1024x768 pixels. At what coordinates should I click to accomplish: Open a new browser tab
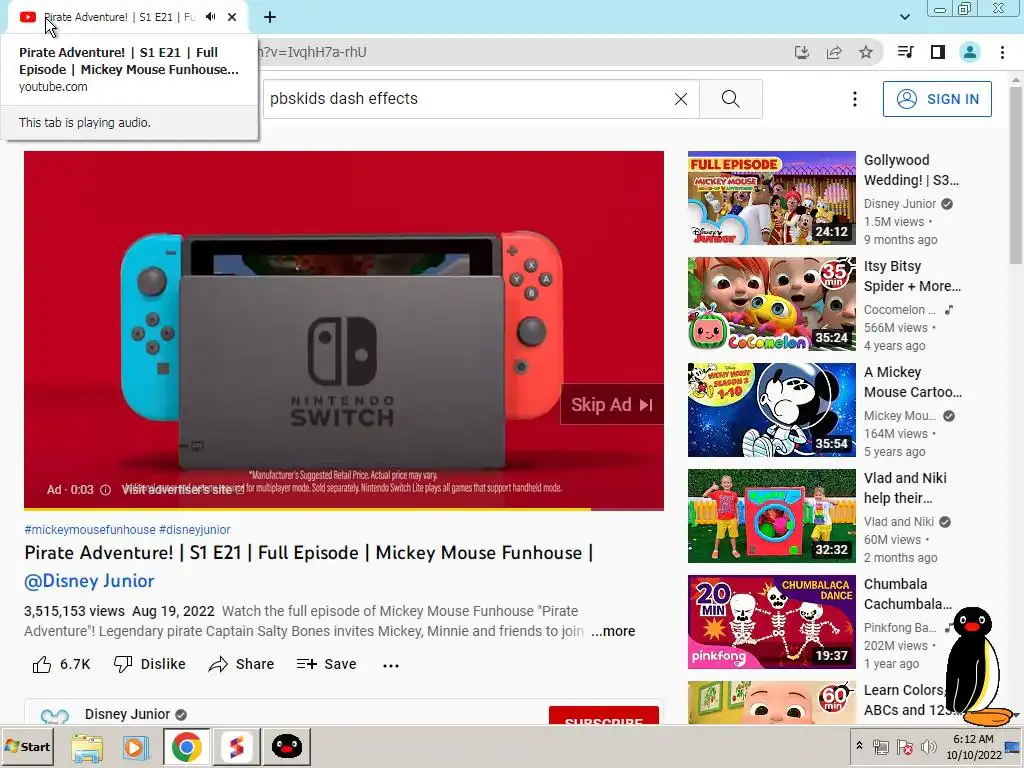(x=270, y=17)
